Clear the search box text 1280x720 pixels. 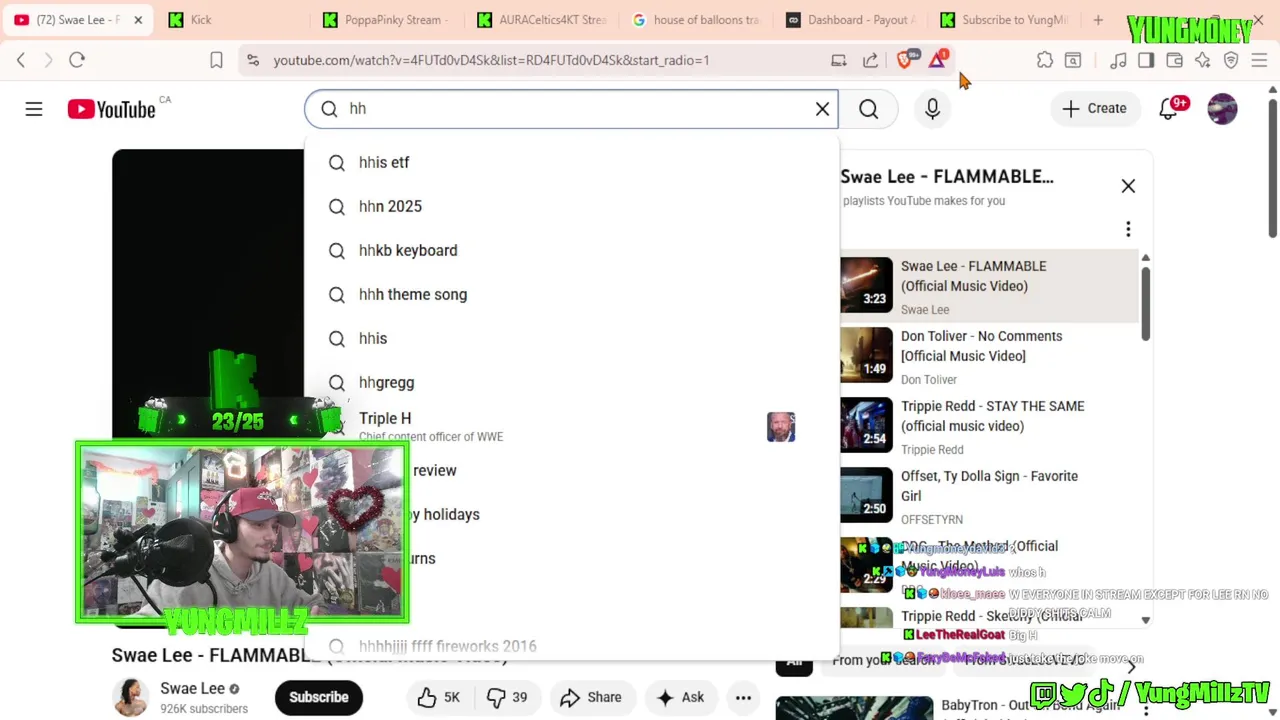point(822,109)
